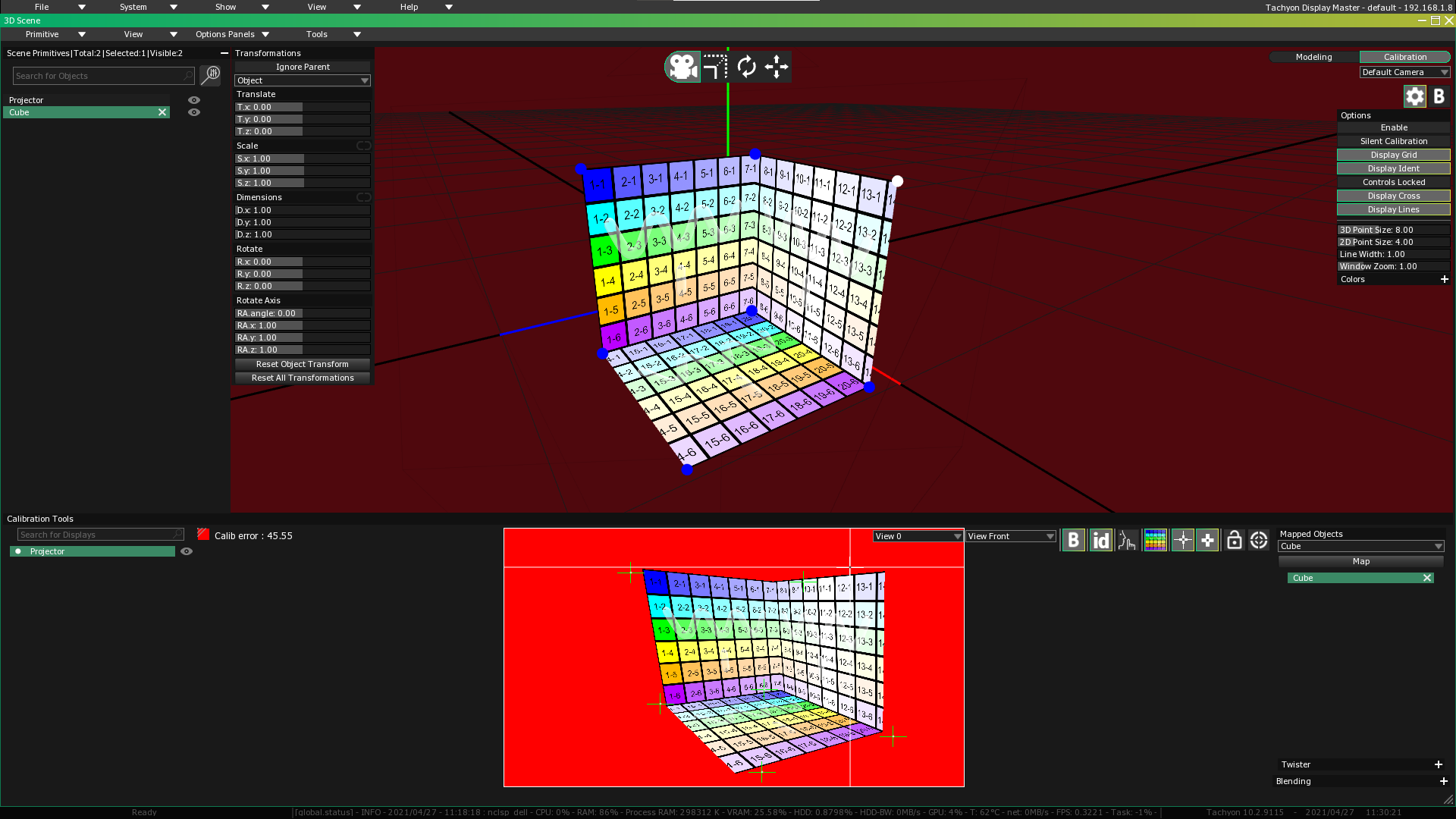Adjust the 3D Point Size slider
Screen dimensions: 1456x819
(x=1393, y=230)
